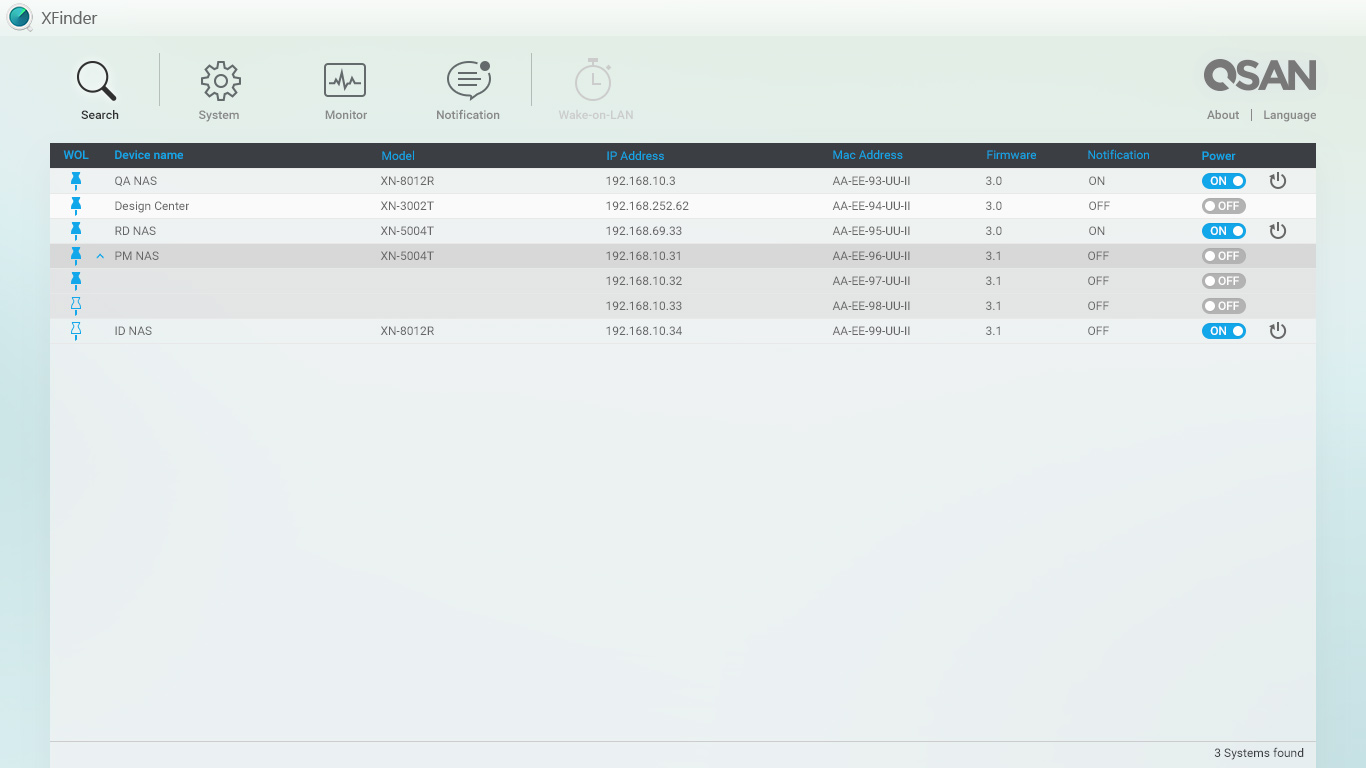Click the Wake-on-LAN timer icon
Image resolution: width=1366 pixels, height=768 pixels.
594,82
